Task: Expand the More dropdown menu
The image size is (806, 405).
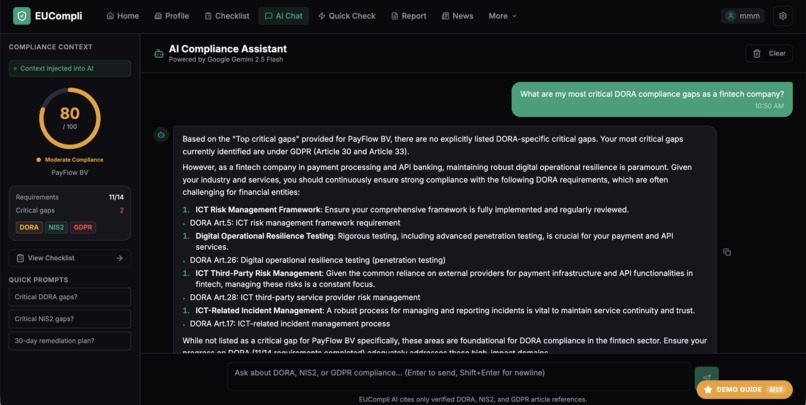Action: [x=502, y=16]
